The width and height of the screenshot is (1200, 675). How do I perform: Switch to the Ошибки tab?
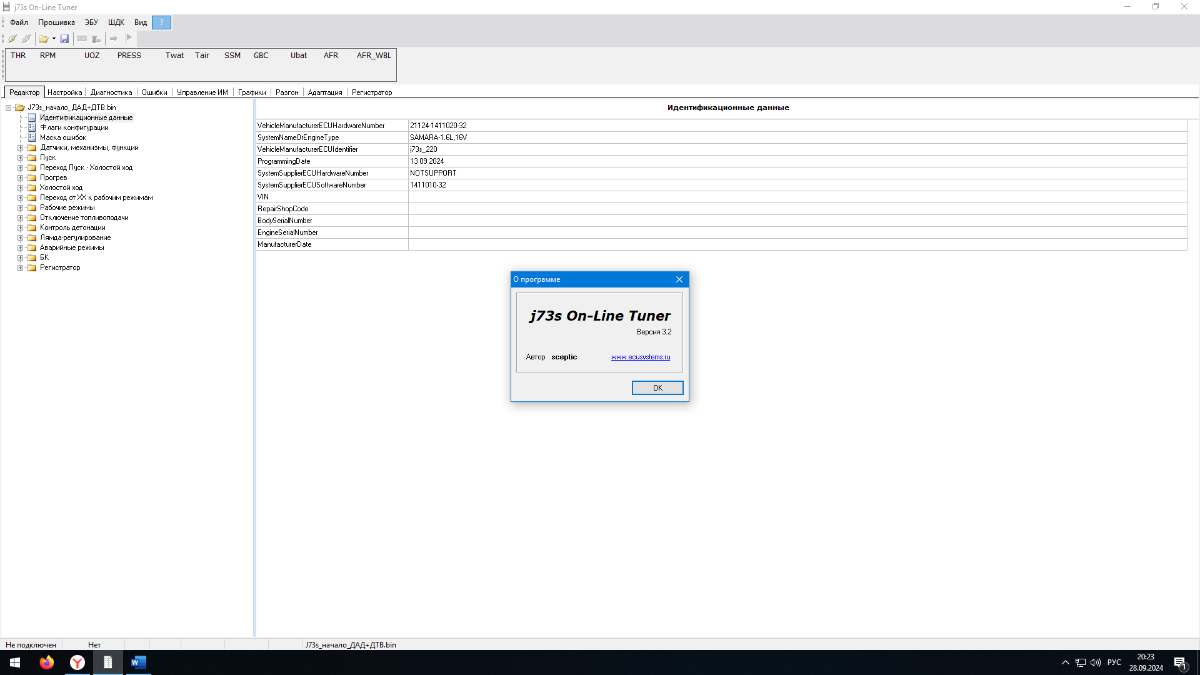[154, 92]
